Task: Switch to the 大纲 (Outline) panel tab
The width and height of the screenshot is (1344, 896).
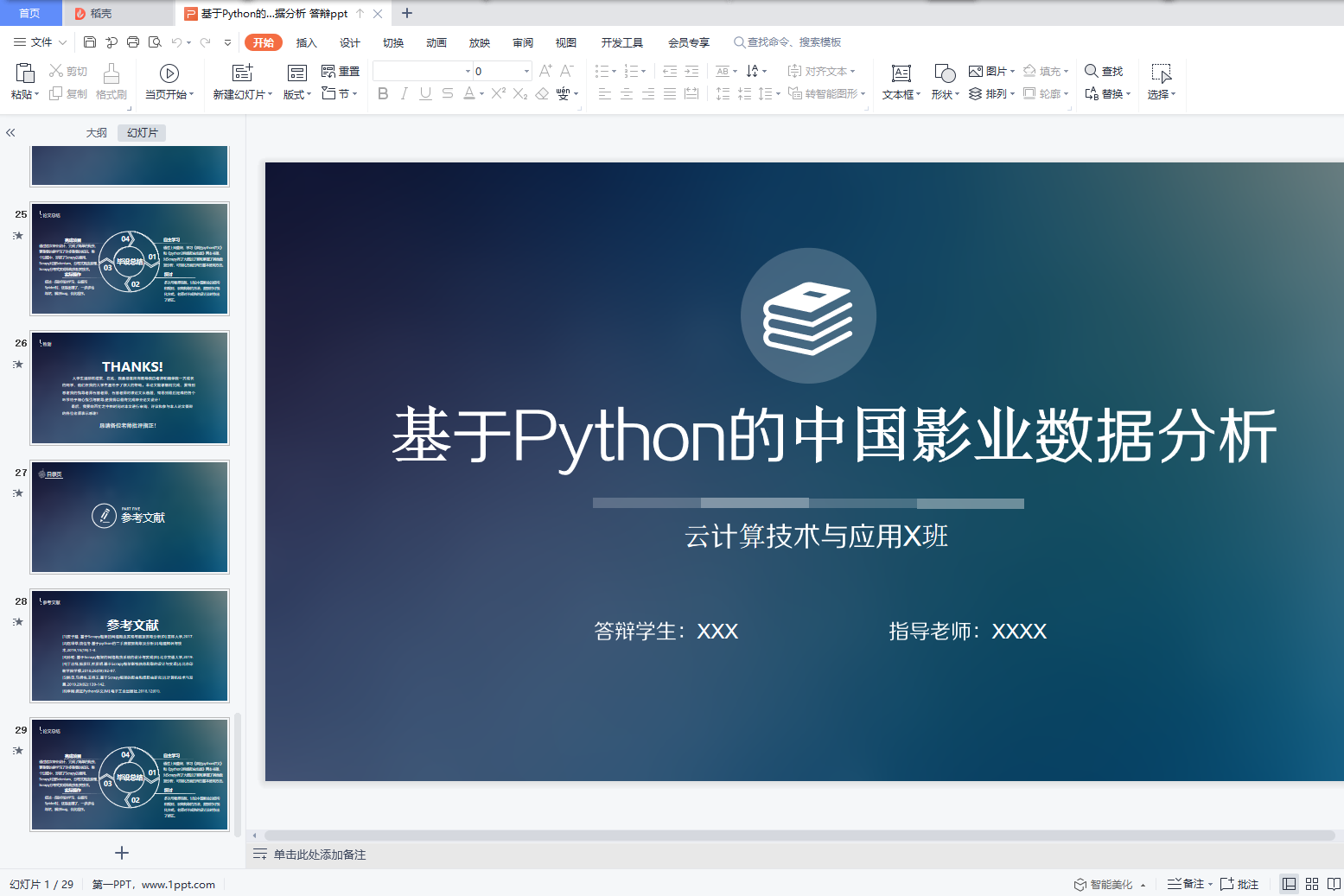Action: pos(97,132)
